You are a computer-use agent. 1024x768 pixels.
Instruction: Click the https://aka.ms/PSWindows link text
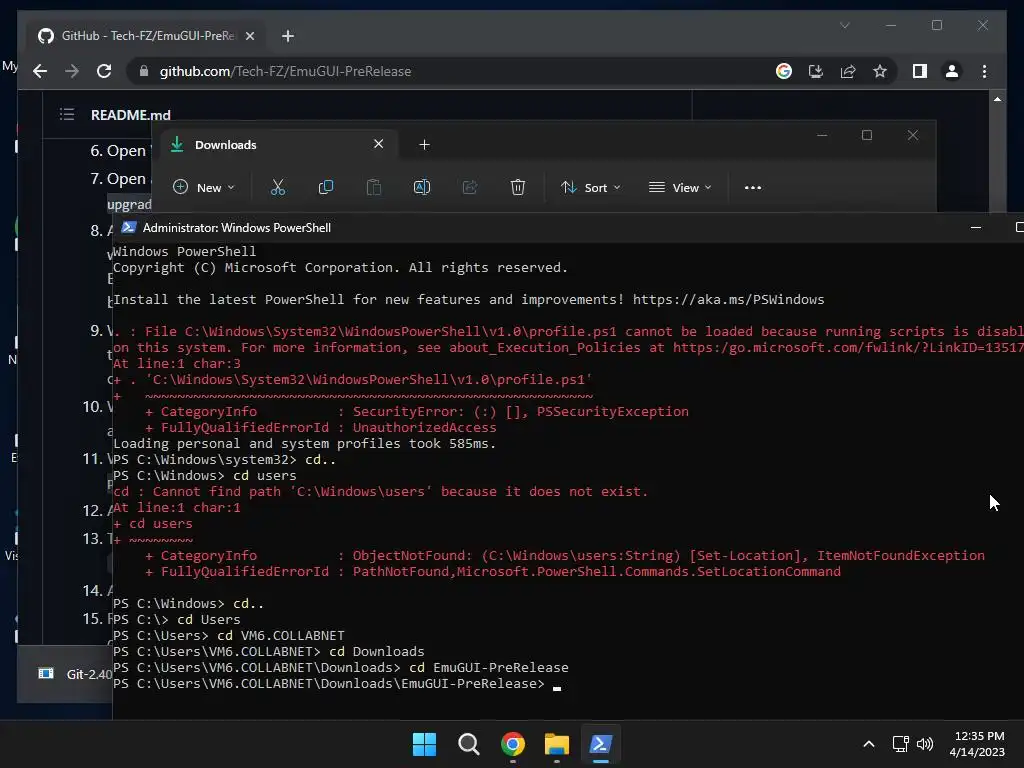point(728,300)
